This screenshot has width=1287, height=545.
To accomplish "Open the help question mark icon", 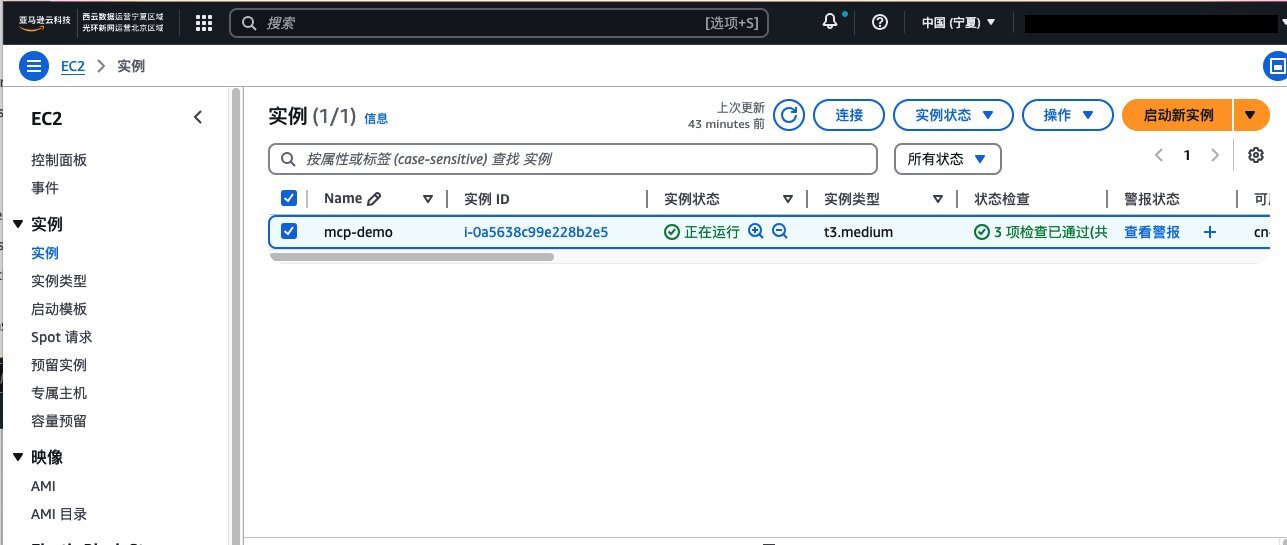I will [x=880, y=22].
